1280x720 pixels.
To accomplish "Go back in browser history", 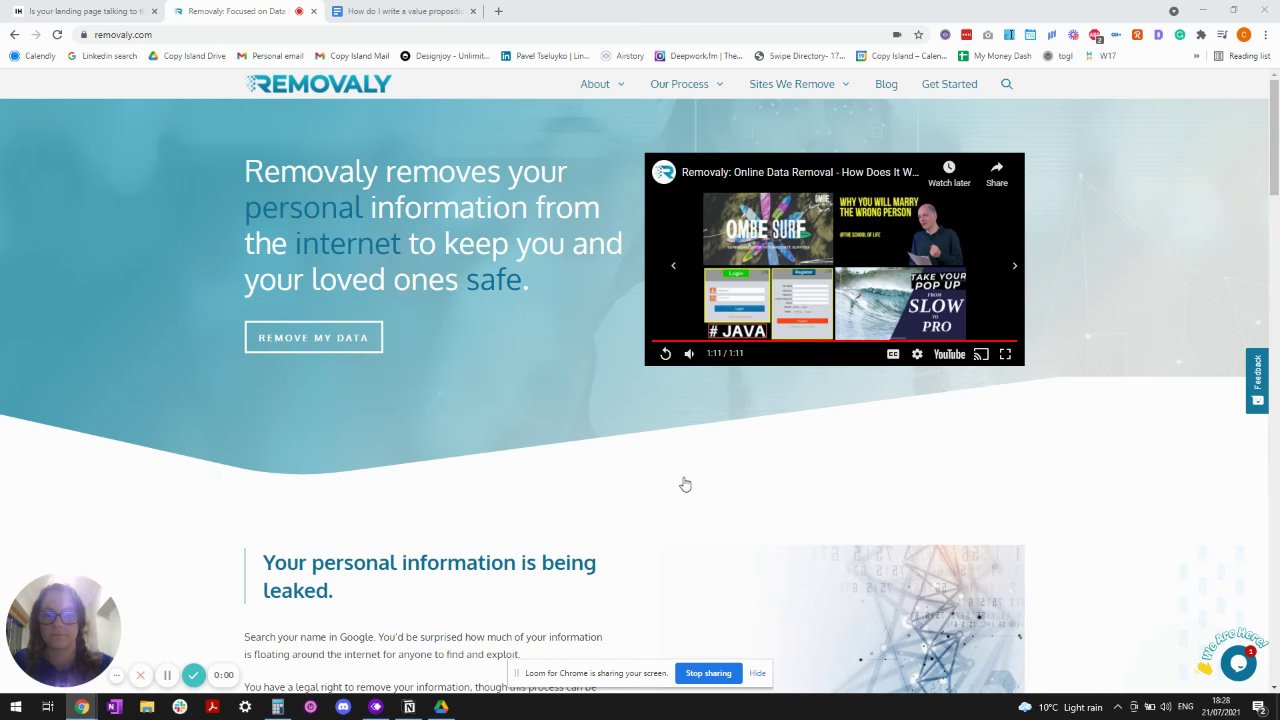I will click(x=14, y=34).
